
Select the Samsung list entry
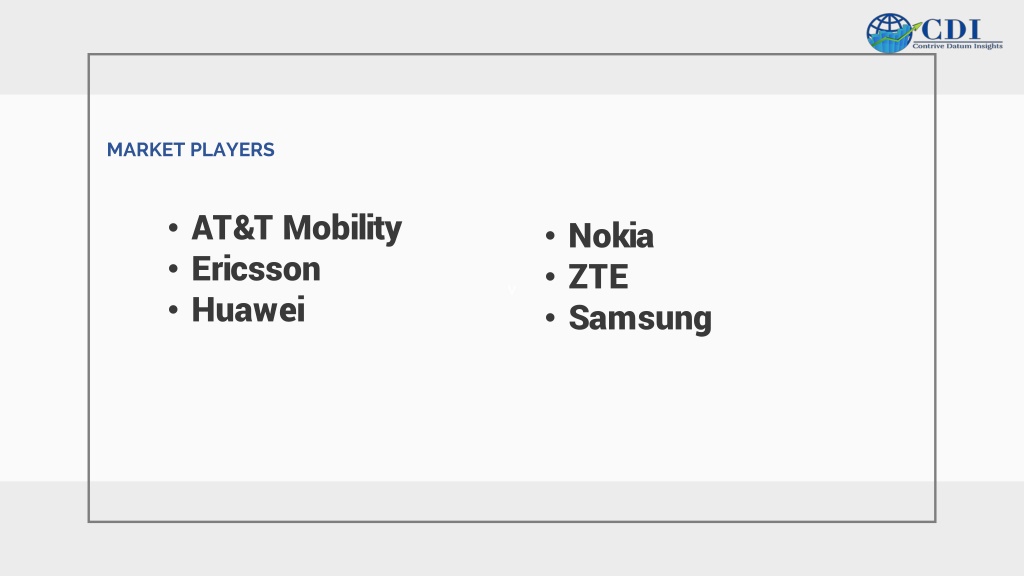pyautogui.click(x=640, y=318)
